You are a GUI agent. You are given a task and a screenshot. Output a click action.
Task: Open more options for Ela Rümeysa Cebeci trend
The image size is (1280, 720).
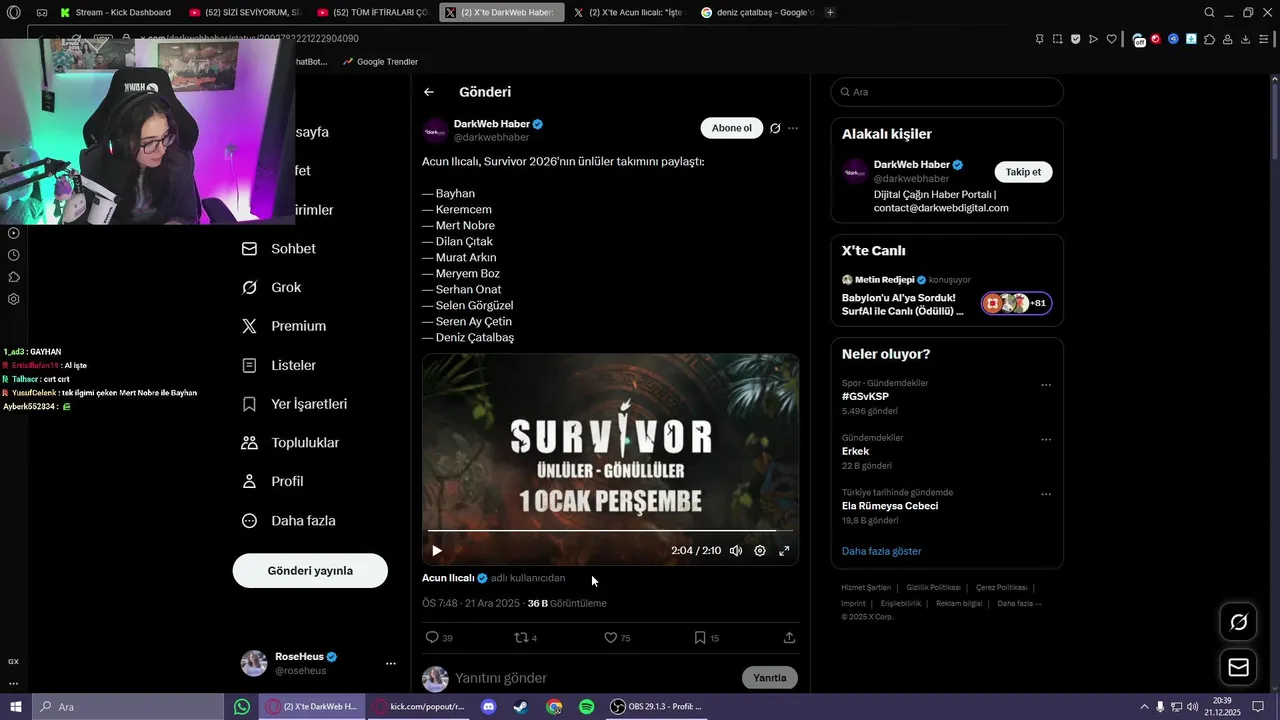tap(1046, 494)
